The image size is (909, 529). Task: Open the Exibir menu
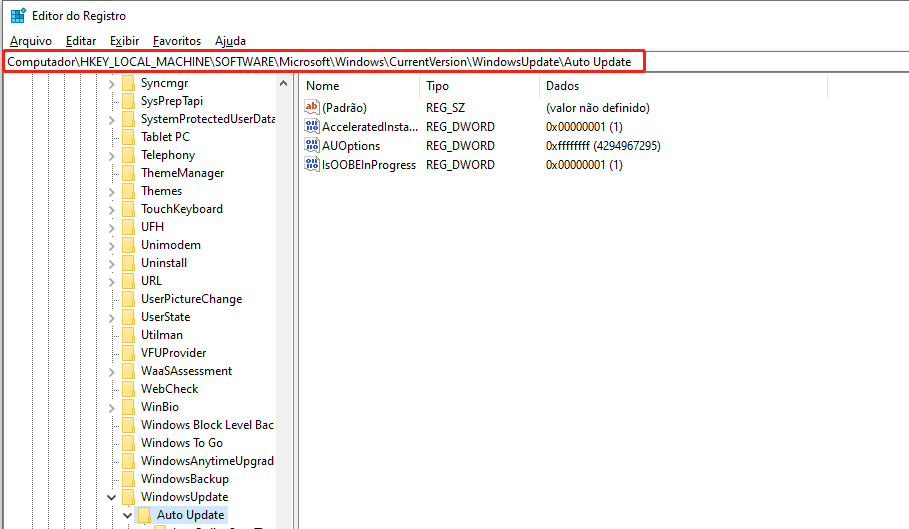pyautogui.click(x=124, y=41)
